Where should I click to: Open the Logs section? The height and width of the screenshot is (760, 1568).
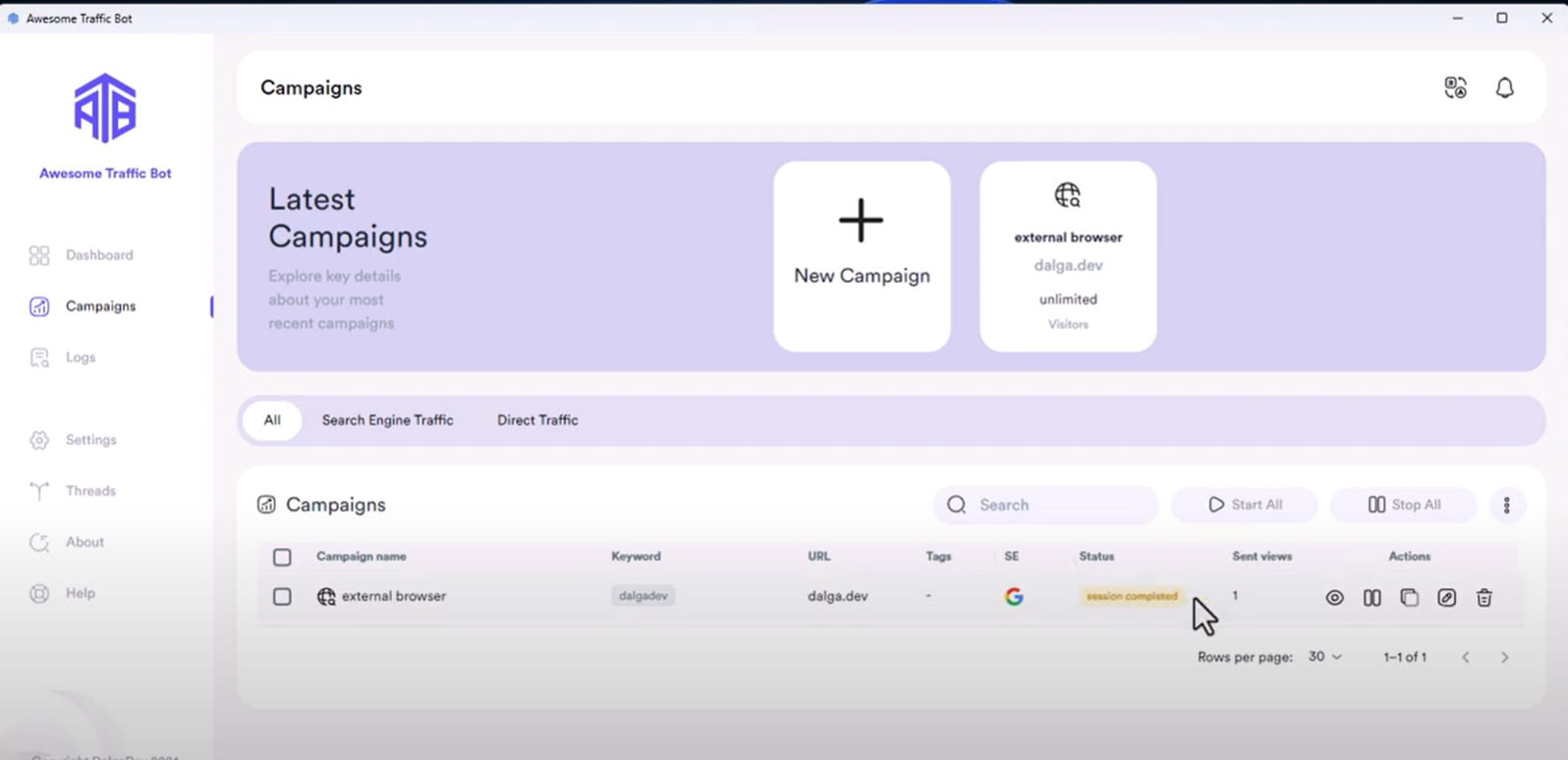tap(63, 357)
